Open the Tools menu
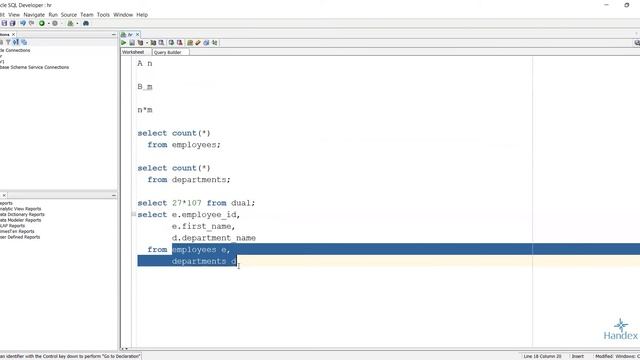This screenshot has width=640, height=360. [x=103, y=15]
